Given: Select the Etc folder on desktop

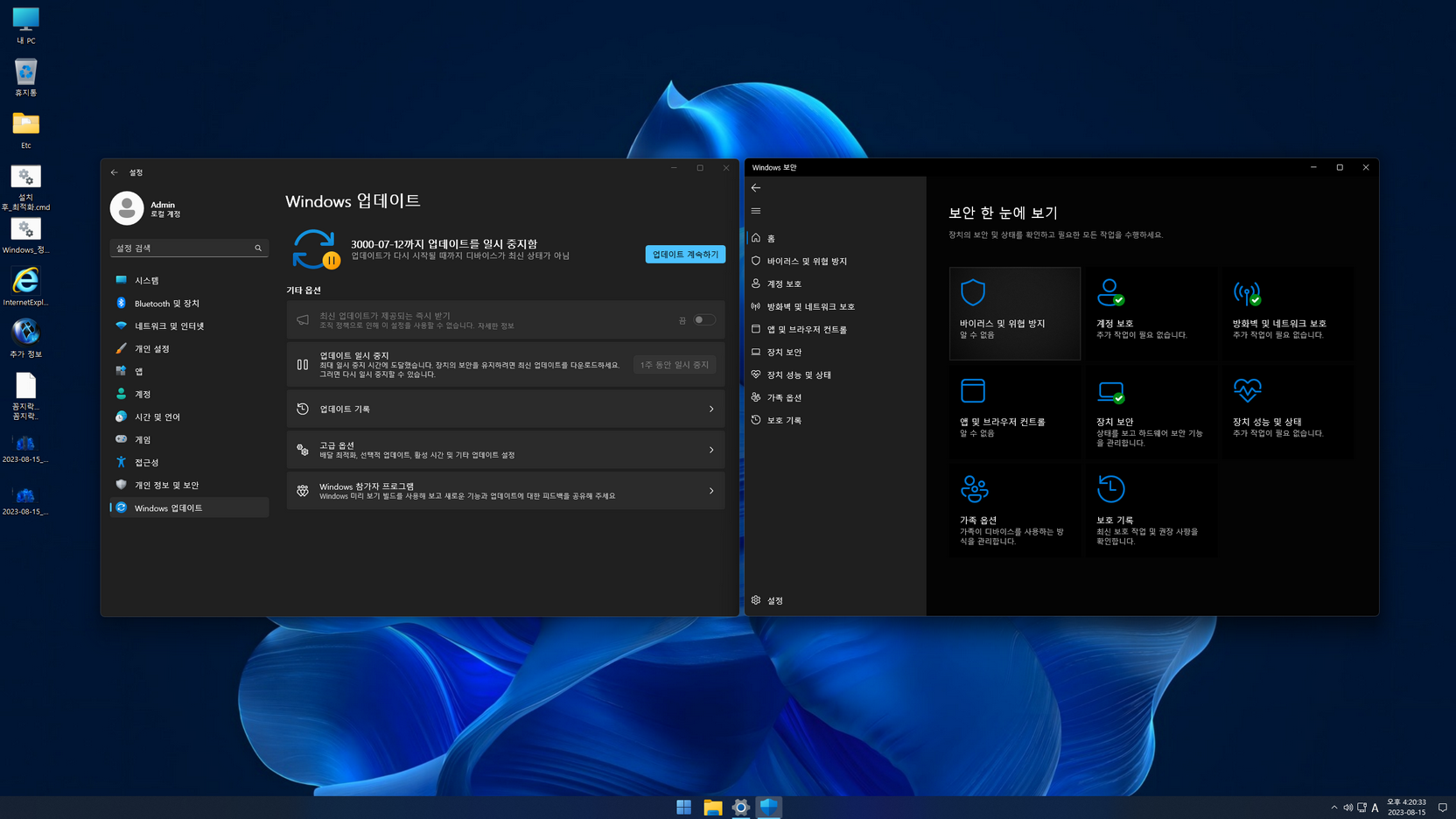Looking at the screenshot, I should 25,129.
